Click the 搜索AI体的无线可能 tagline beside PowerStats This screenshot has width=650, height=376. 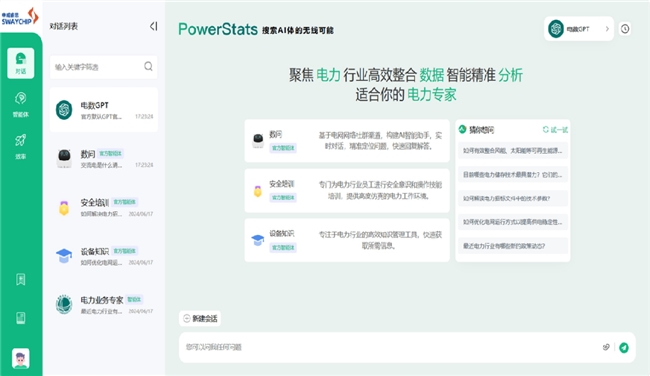pos(298,31)
